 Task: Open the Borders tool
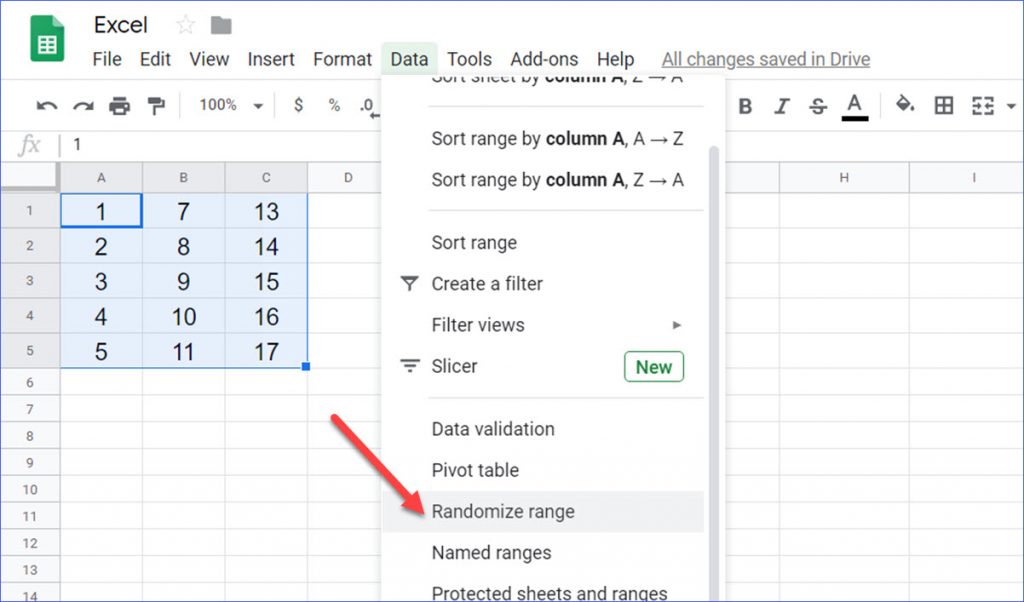[x=943, y=105]
